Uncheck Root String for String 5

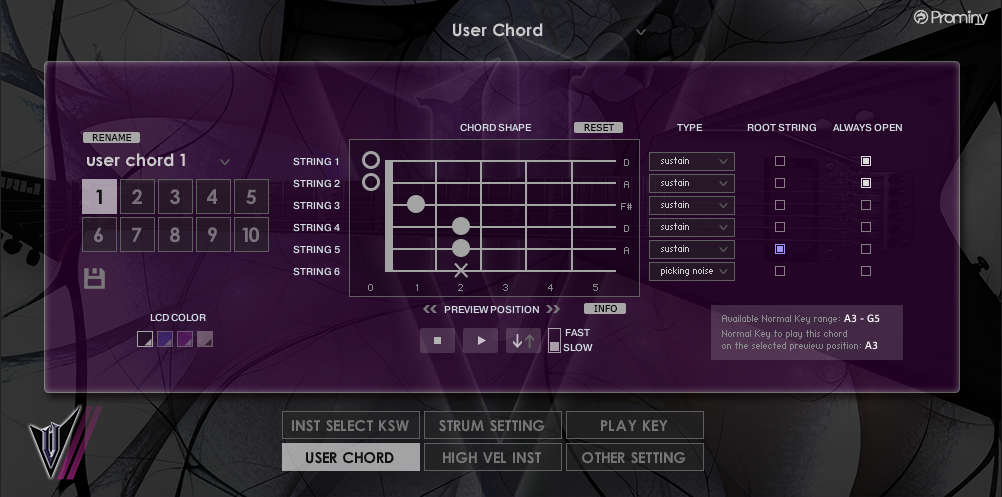click(780, 249)
